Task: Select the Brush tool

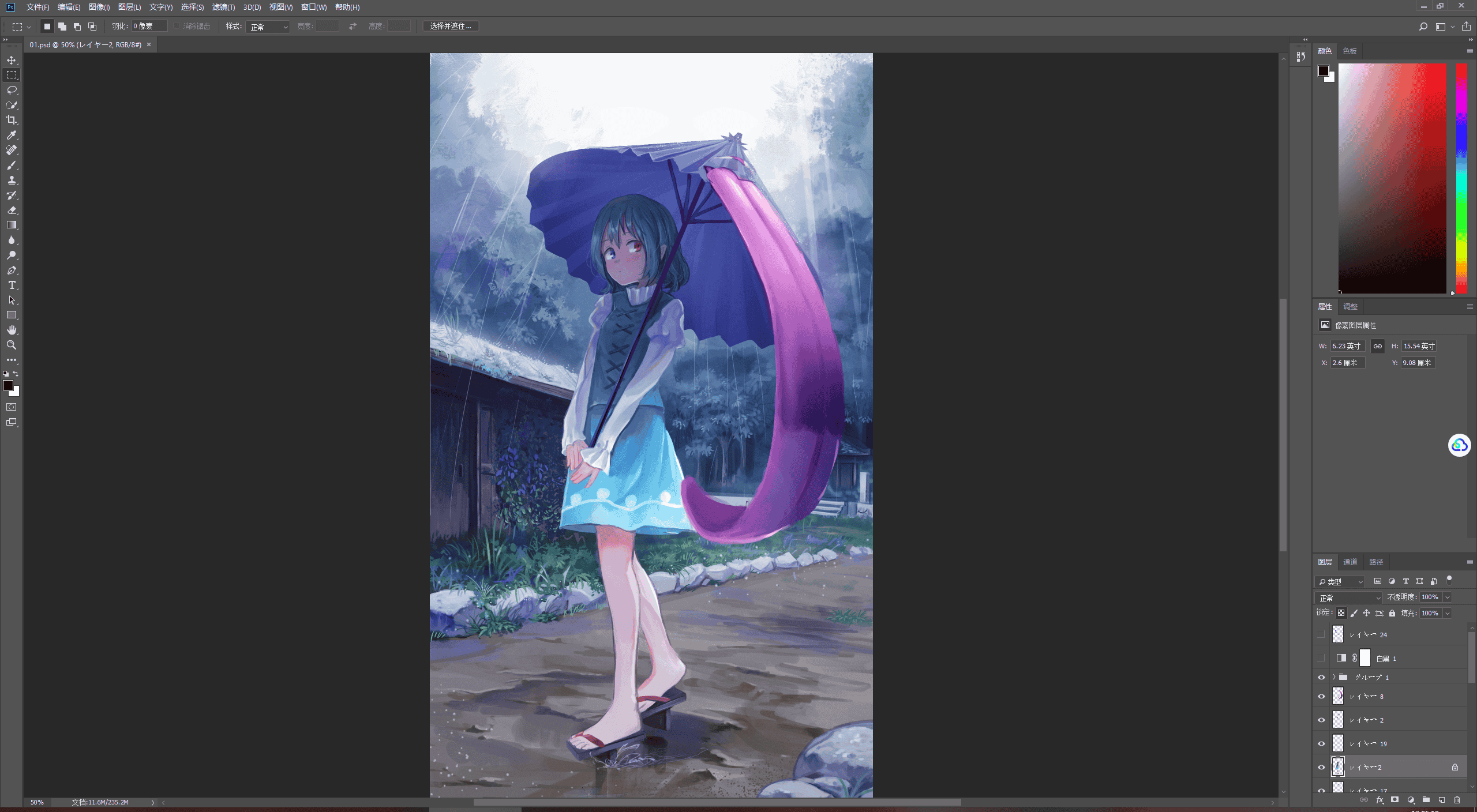Action: click(12, 165)
